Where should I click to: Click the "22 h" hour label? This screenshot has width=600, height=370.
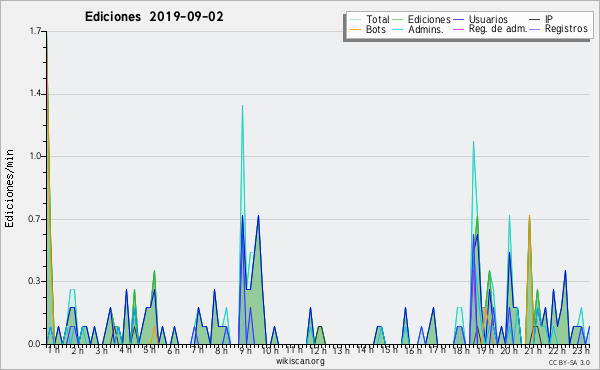557,350
